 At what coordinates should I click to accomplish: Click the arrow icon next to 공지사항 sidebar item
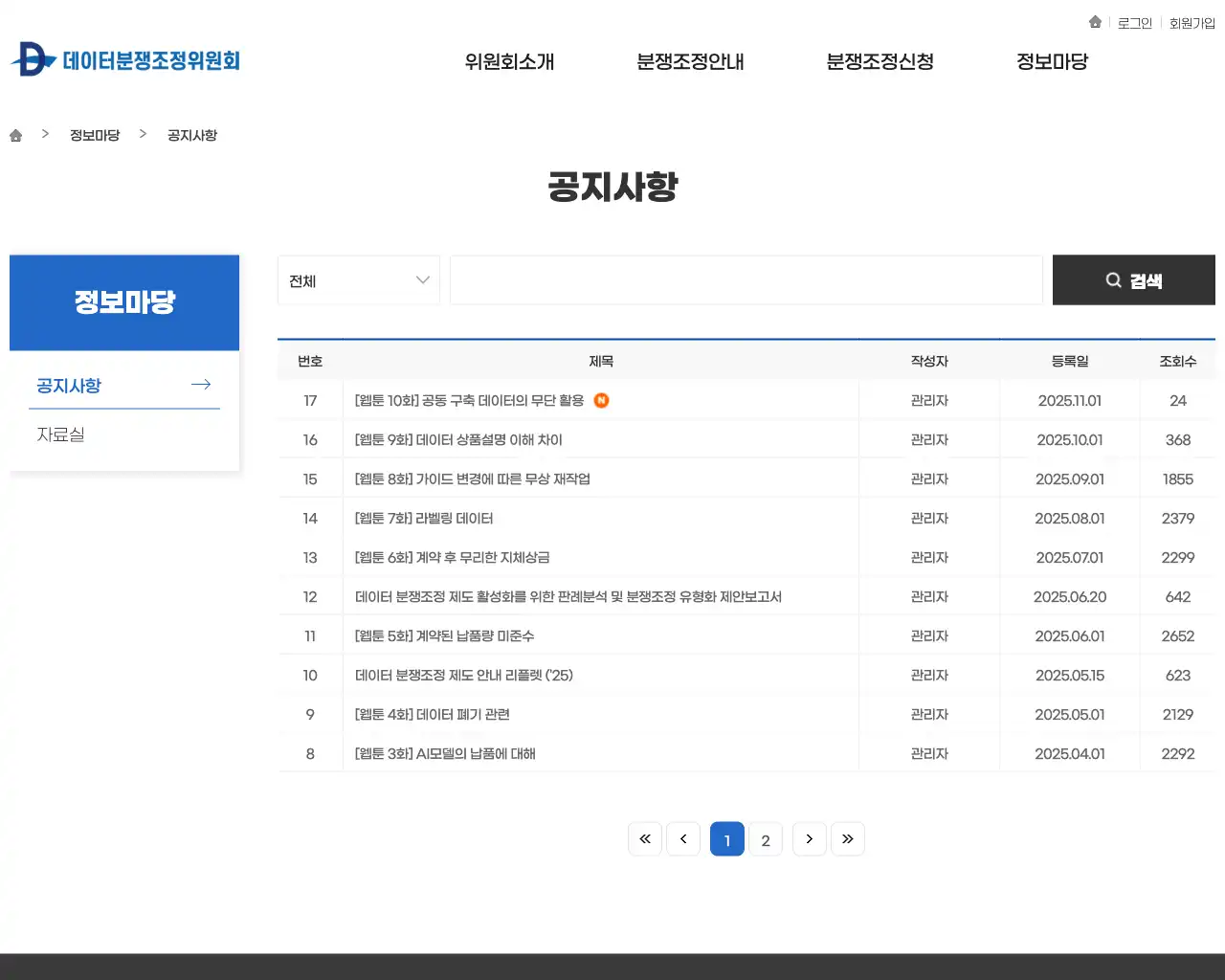pos(201,384)
